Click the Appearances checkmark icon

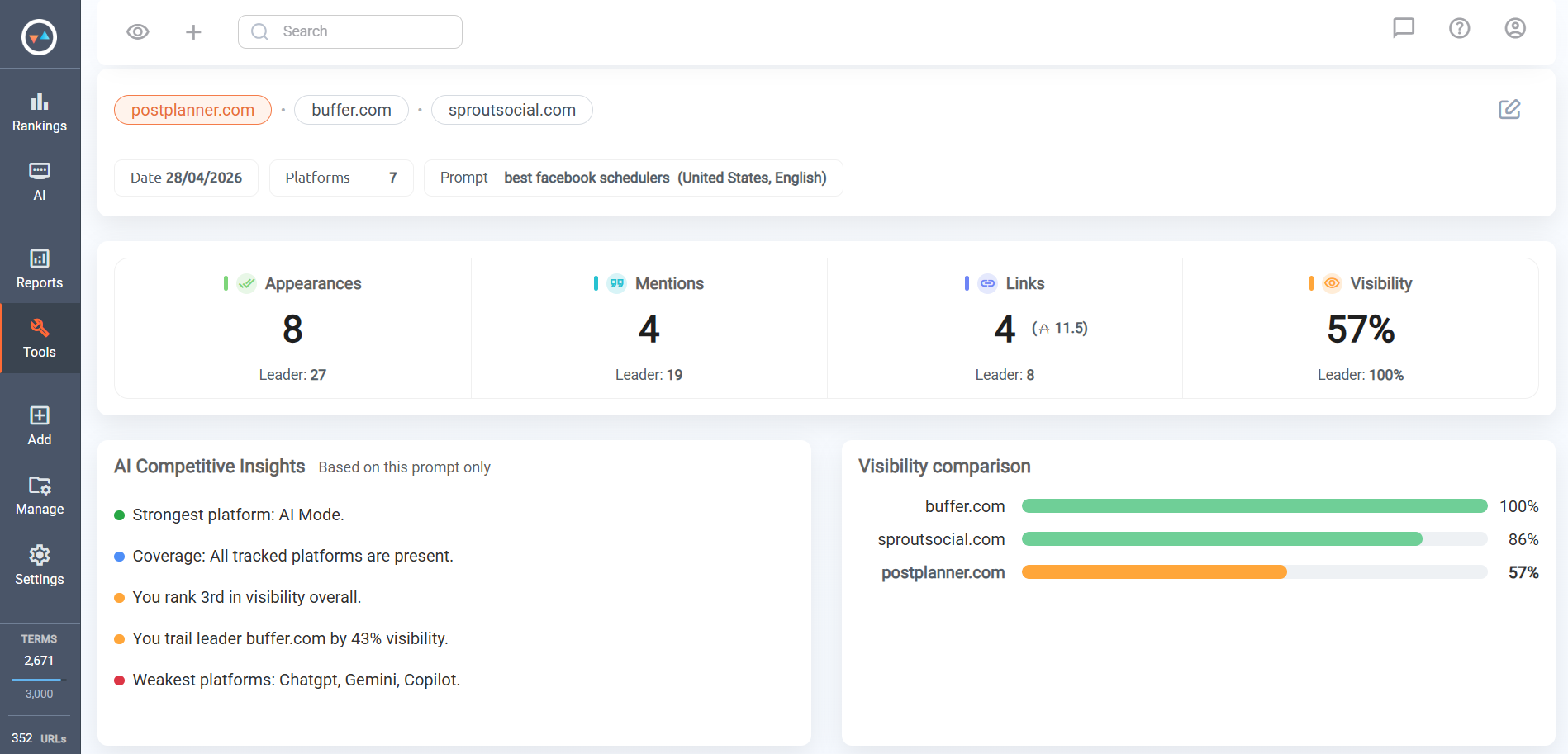[x=246, y=283]
